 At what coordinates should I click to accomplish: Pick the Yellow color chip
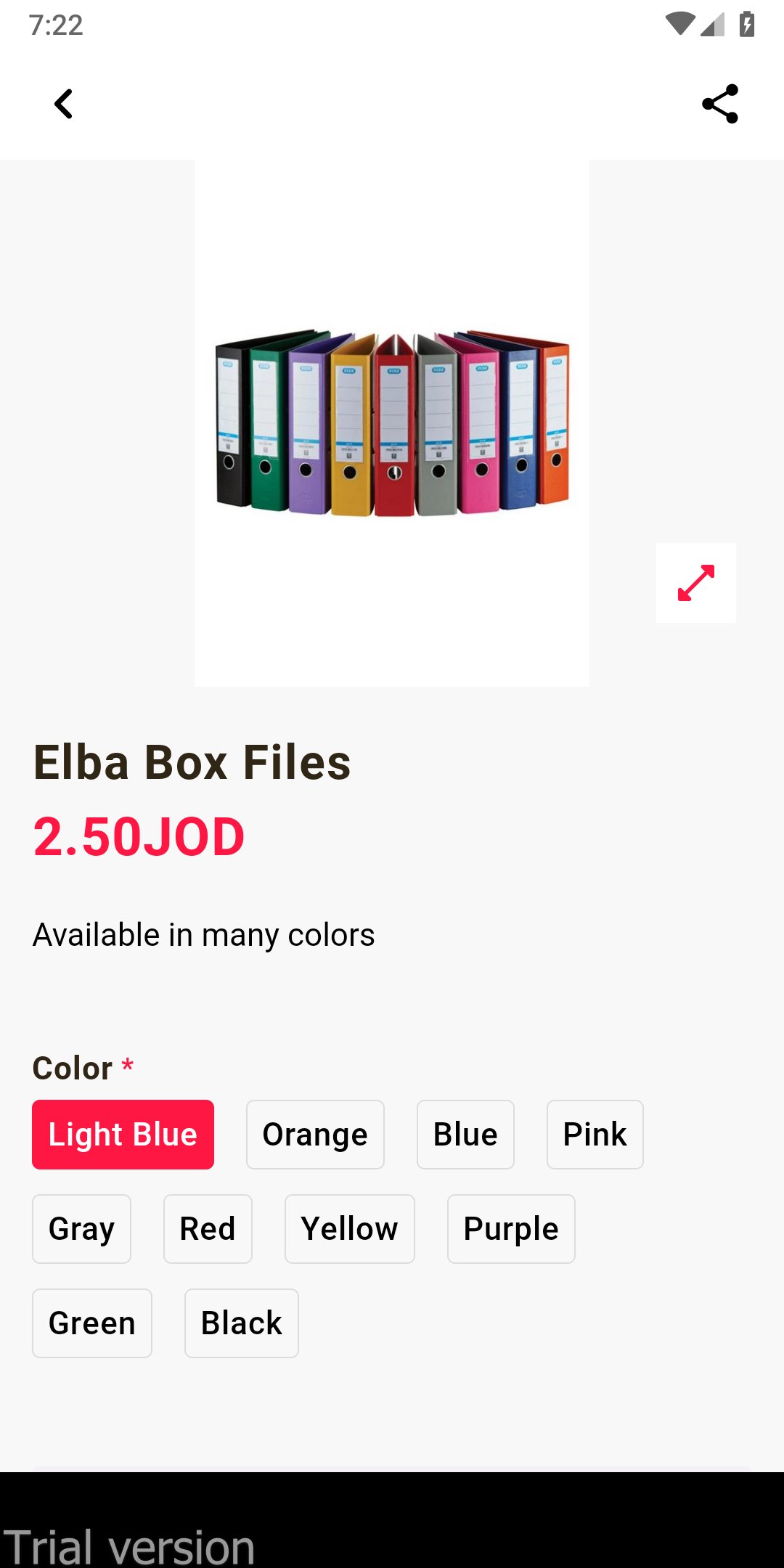(349, 1229)
